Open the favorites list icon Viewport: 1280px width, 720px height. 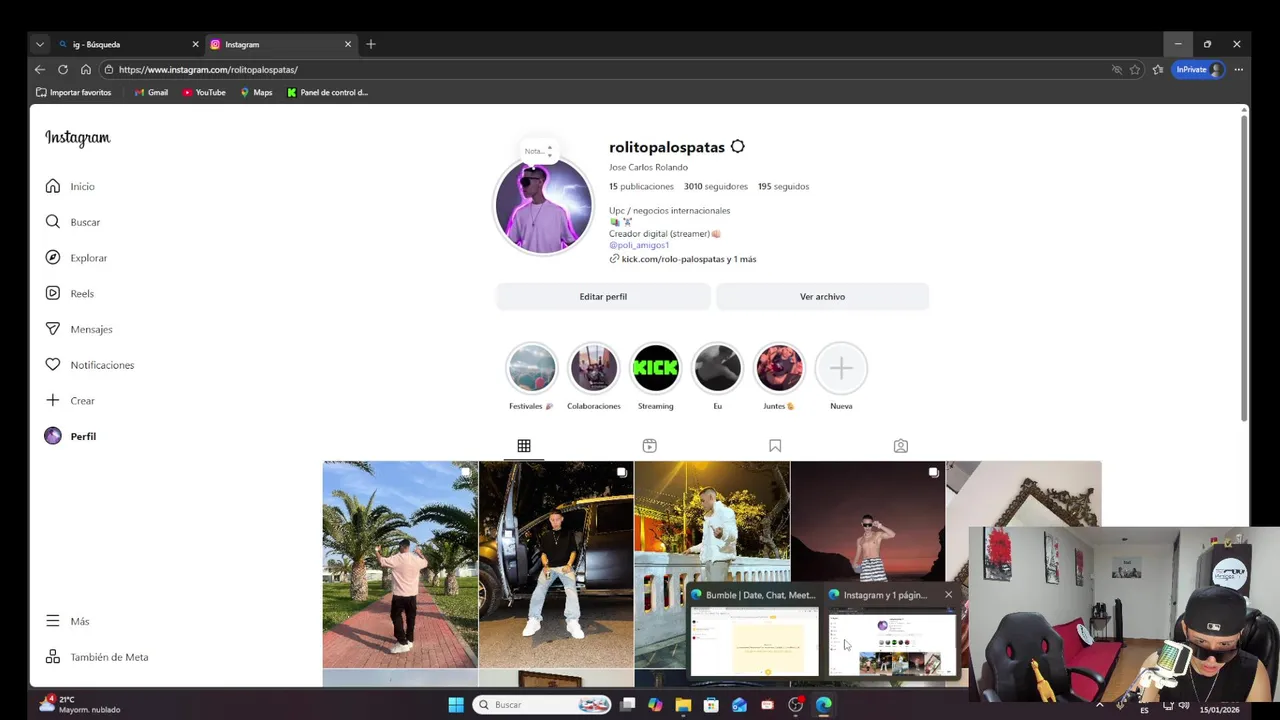tap(1158, 70)
